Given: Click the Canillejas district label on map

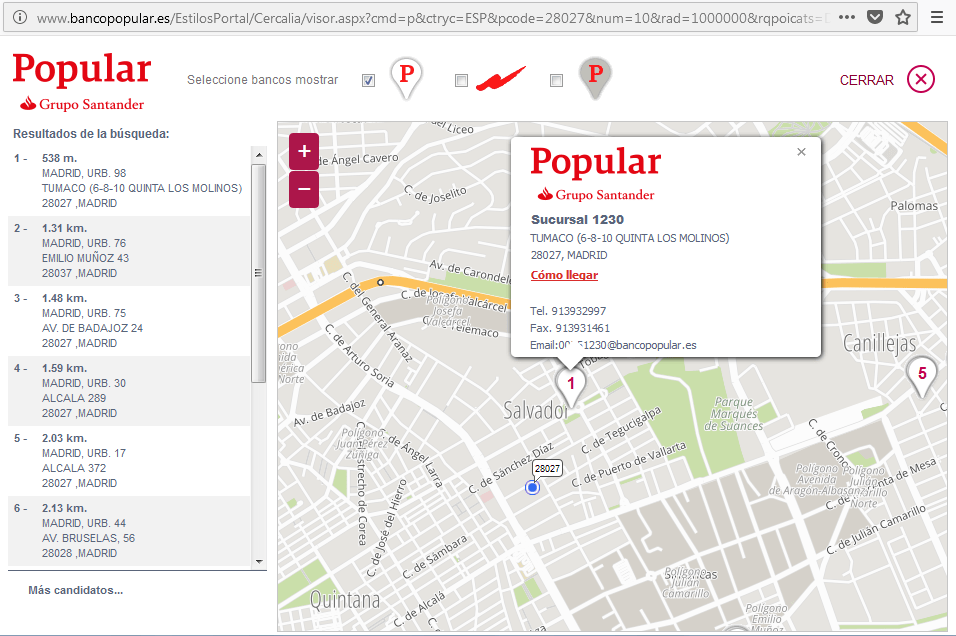Looking at the screenshot, I should (879, 343).
